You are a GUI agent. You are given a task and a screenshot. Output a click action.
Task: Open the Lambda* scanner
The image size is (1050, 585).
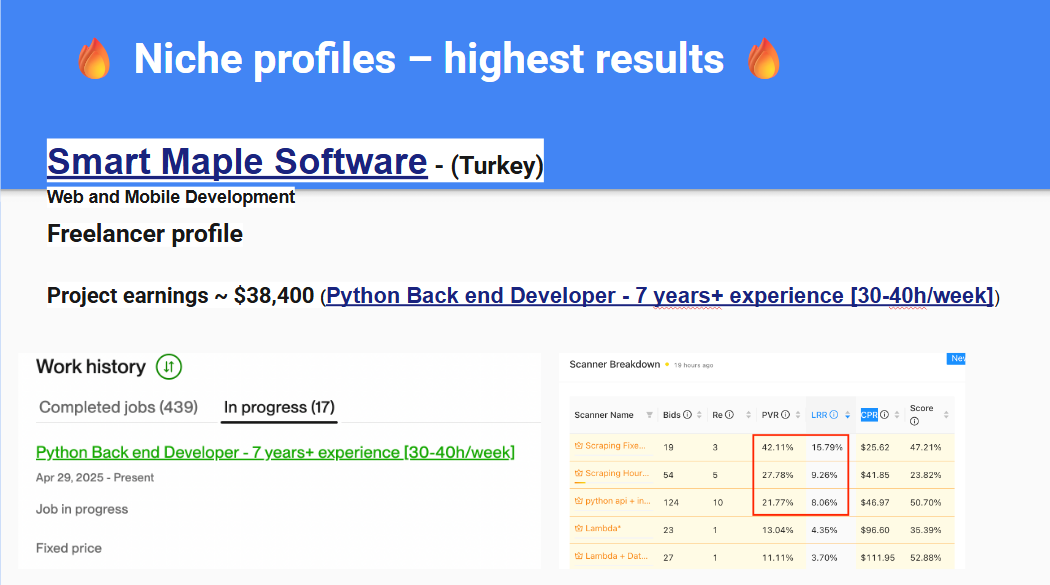click(603, 528)
